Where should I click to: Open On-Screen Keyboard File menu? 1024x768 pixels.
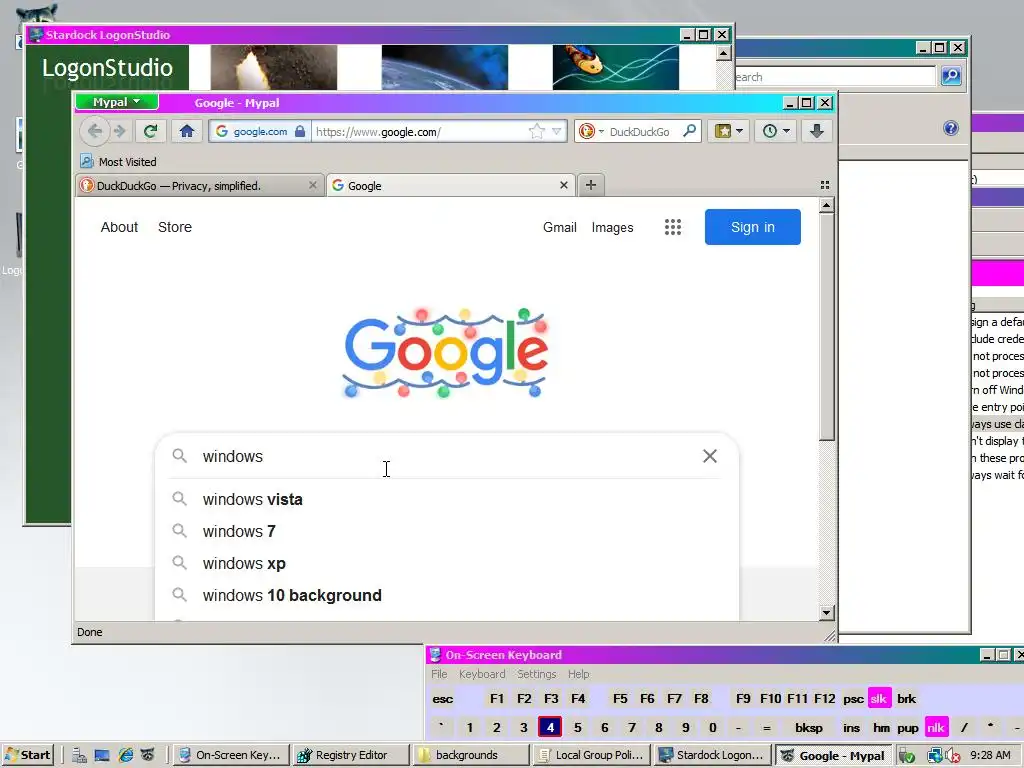440,674
